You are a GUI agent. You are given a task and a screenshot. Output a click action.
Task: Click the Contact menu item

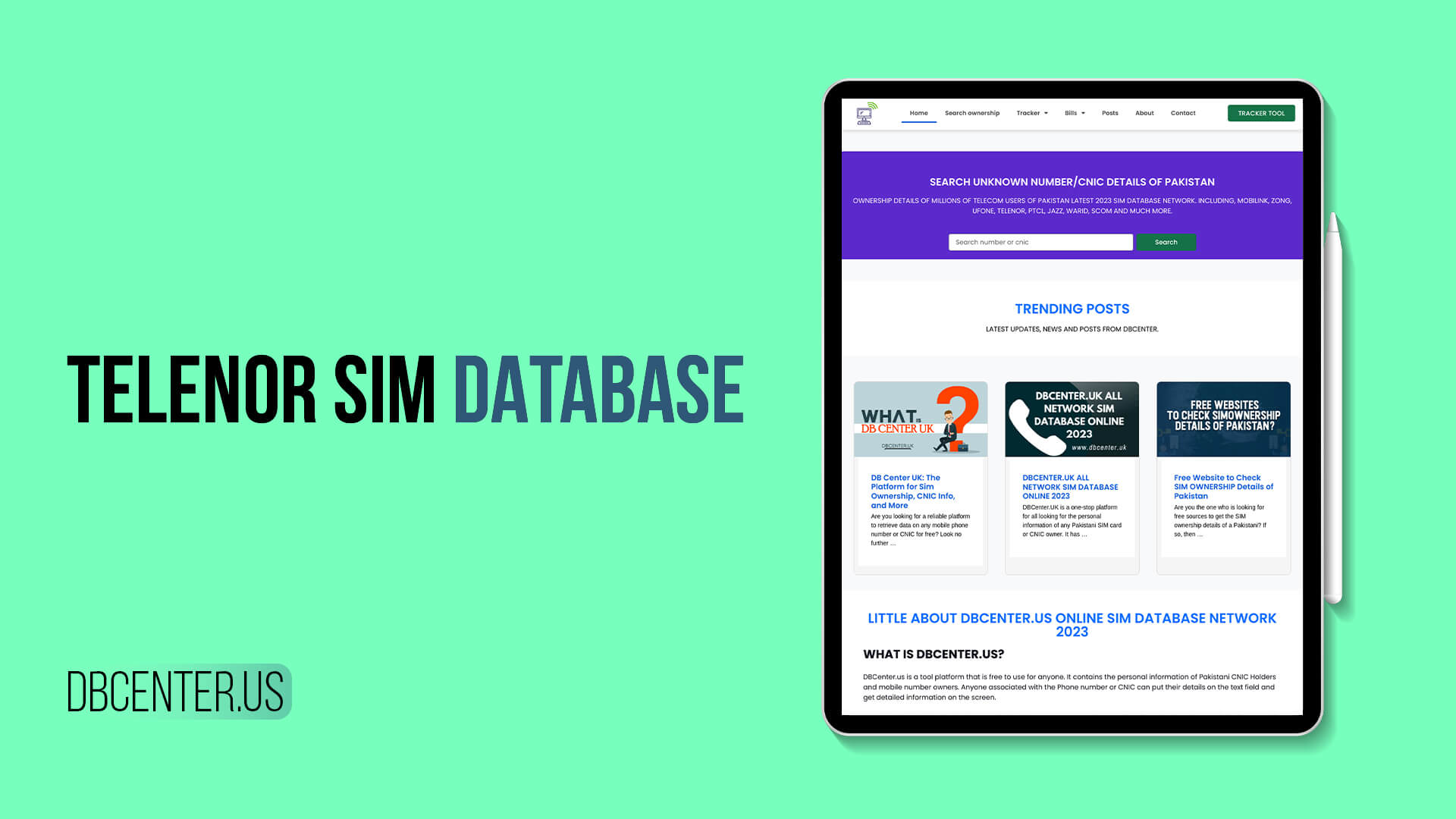(1183, 113)
